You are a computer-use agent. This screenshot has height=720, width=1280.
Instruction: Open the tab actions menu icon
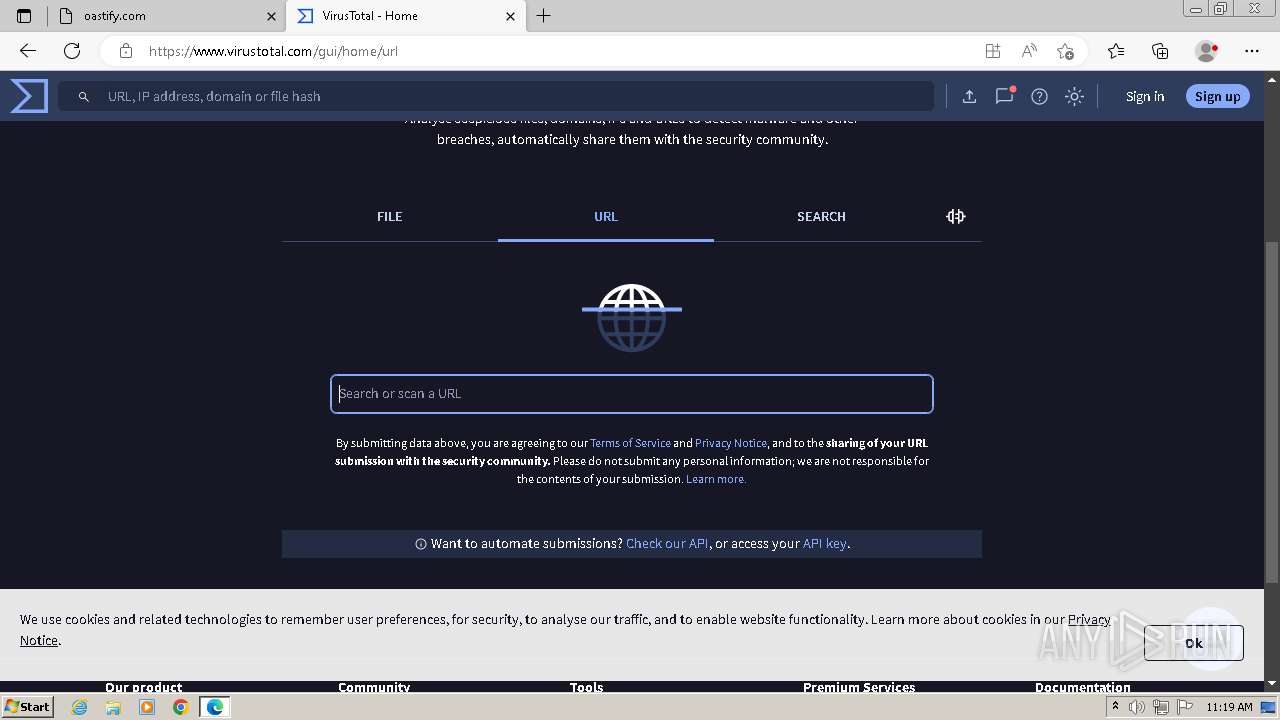(x=24, y=16)
